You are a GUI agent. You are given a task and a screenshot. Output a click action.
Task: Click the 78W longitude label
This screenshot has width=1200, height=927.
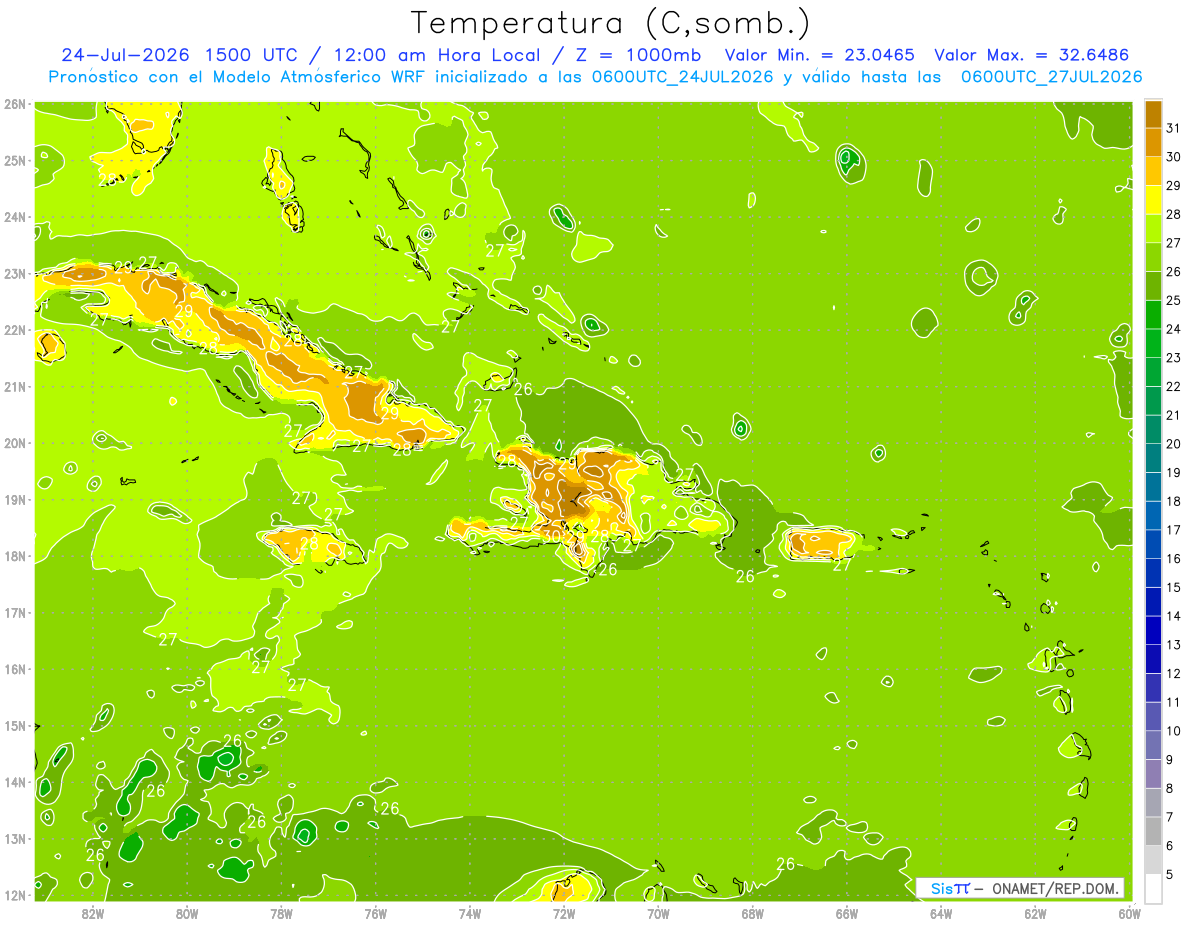[x=281, y=913]
